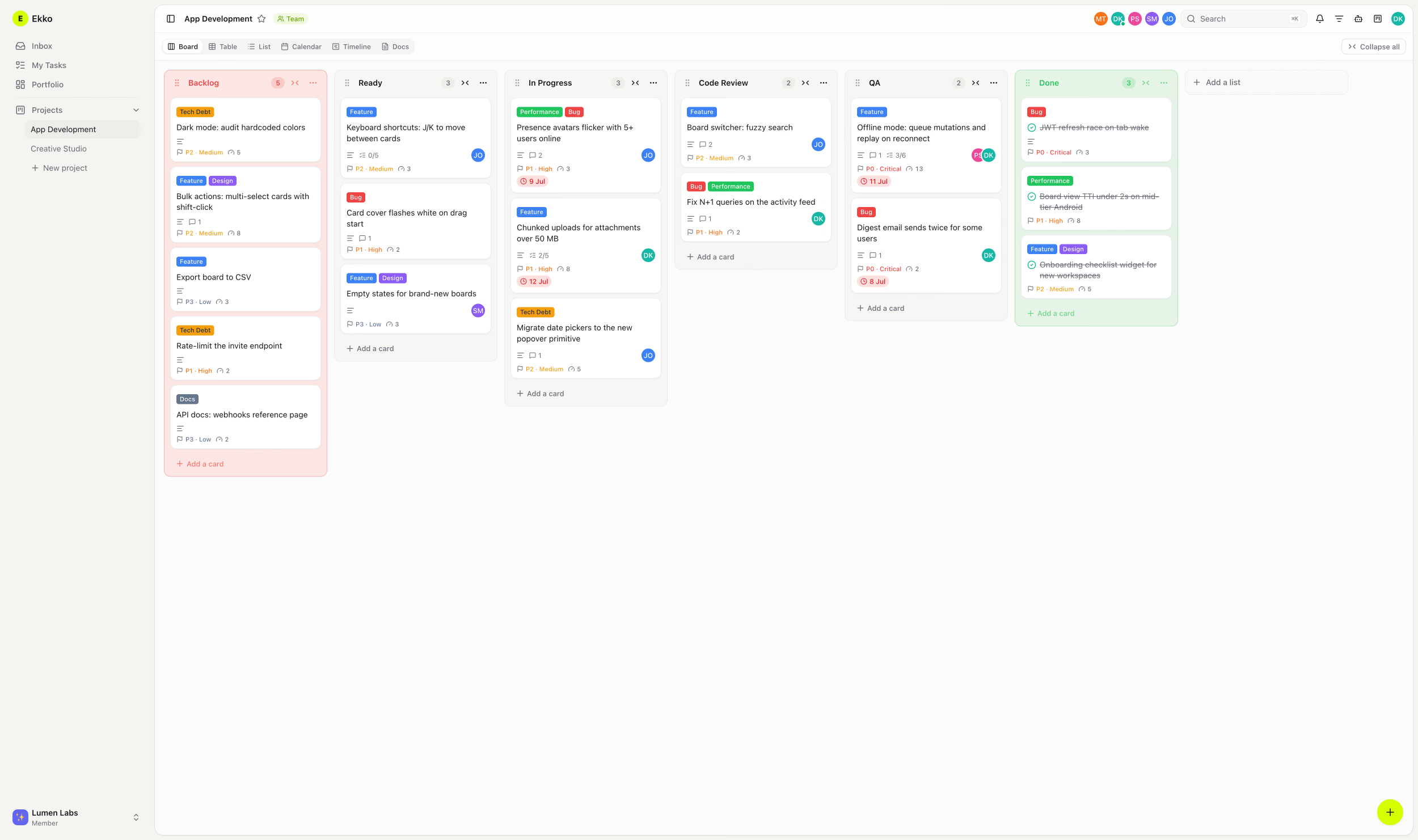
Task: Add a card to Code Review
Action: pyautogui.click(x=710, y=257)
